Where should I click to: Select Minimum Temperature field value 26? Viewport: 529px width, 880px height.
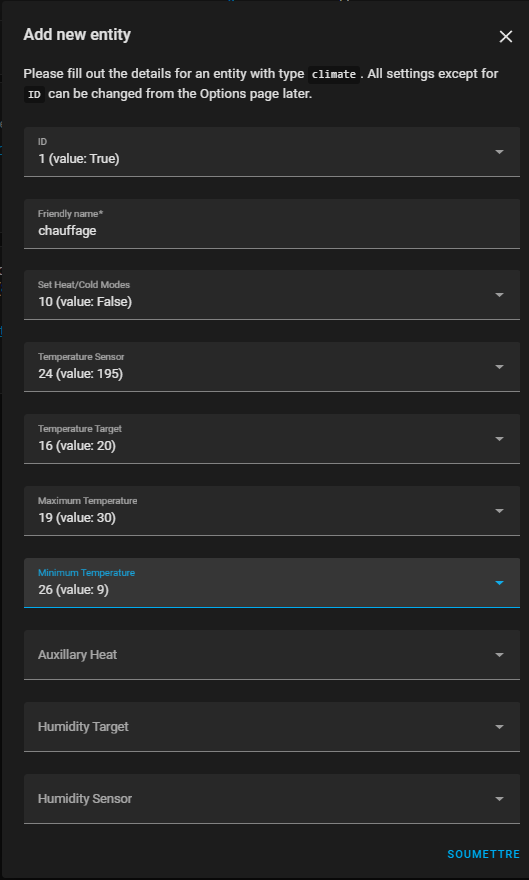click(272, 583)
